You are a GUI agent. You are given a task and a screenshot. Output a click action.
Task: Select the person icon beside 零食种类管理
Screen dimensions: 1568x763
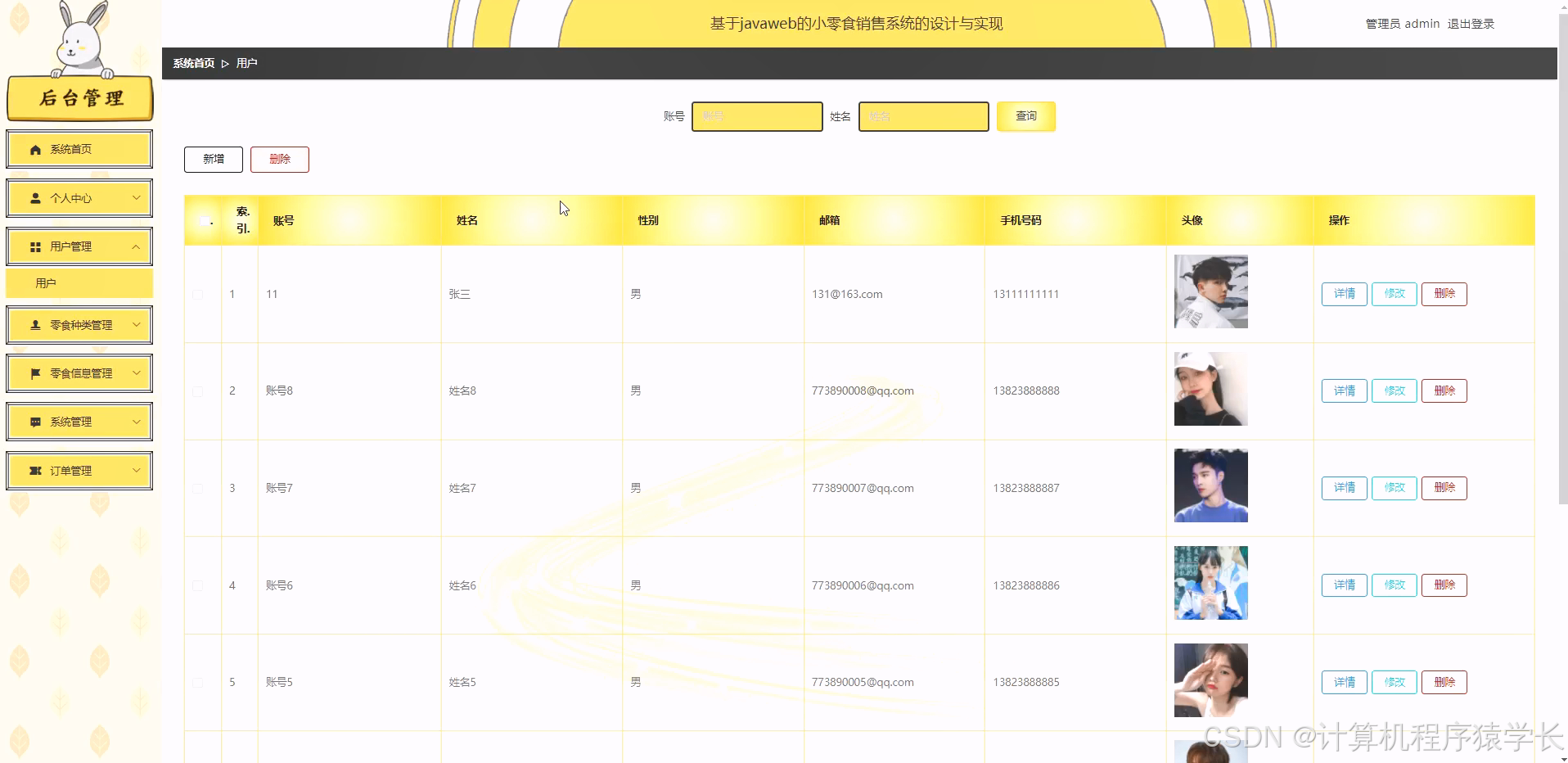coord(34,325)
